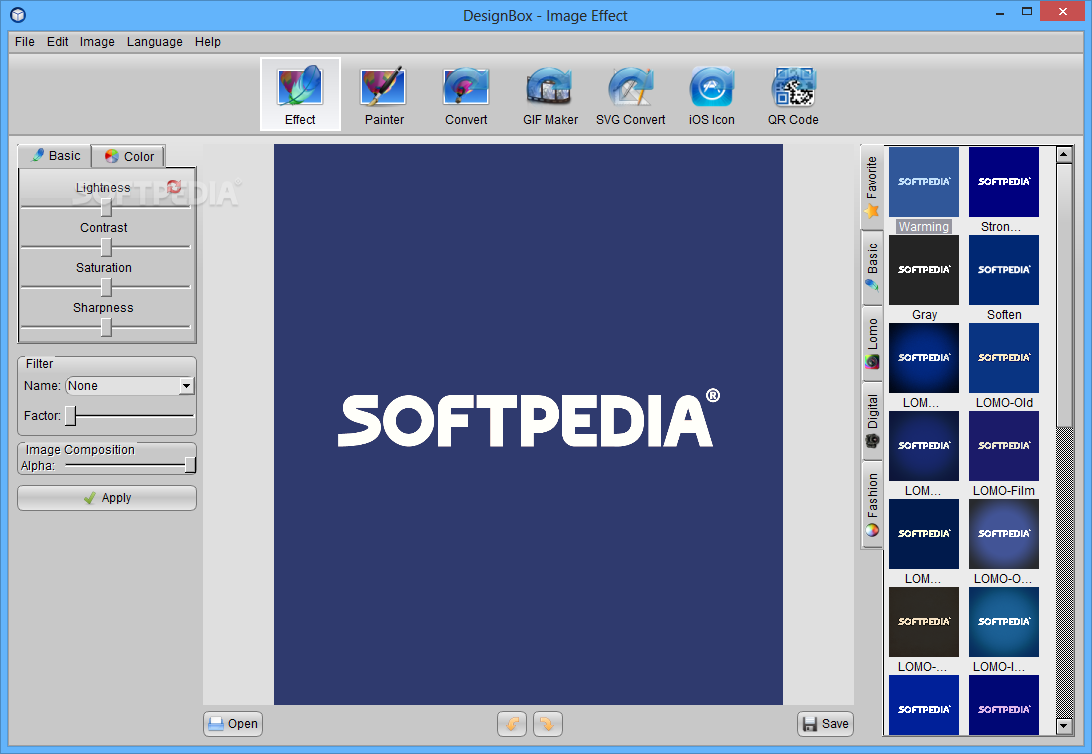Click the Open button

pyautogui.click(x=233, y=723)
